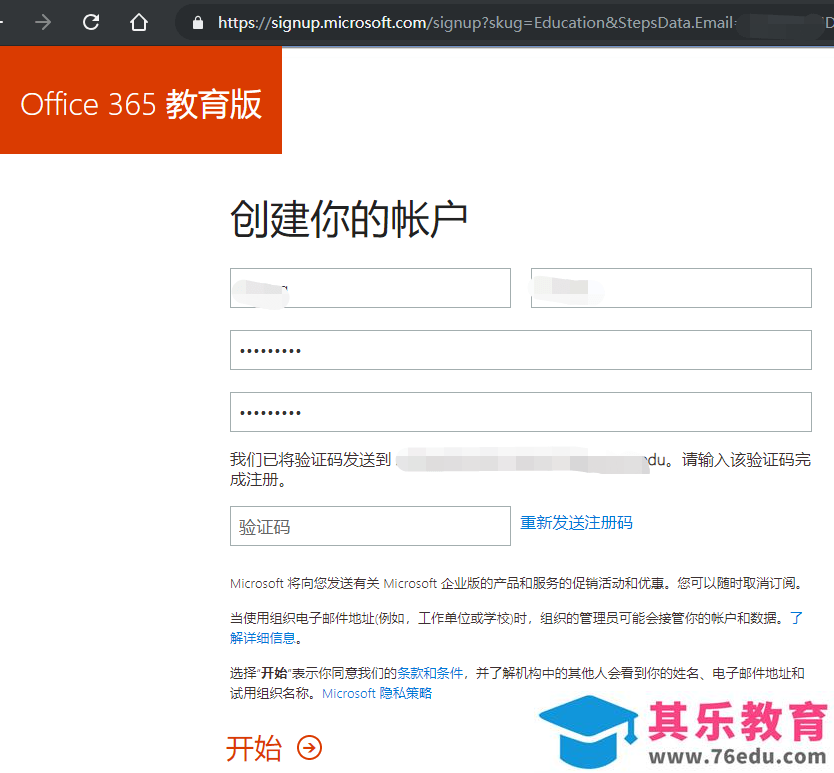The height and width of the screenshot is (773, 834).
Task: Click the Office 365 教育版 banner
Action: (x=141, y=101)
